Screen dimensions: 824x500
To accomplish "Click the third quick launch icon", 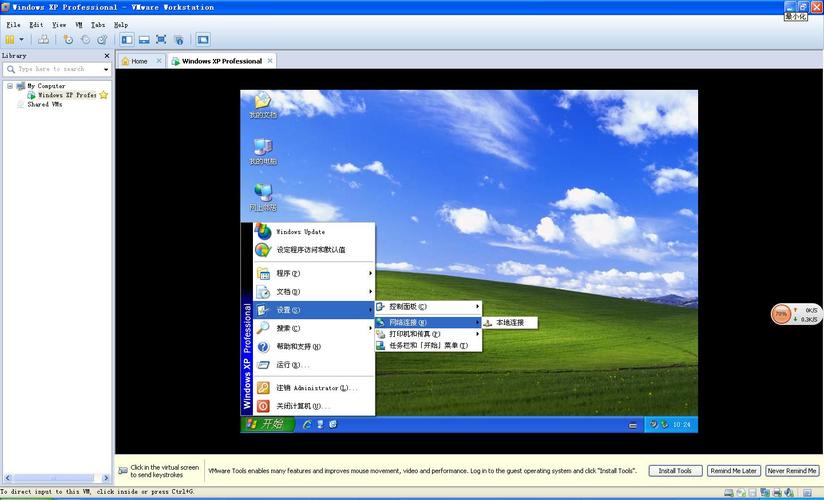I will 333,424.
